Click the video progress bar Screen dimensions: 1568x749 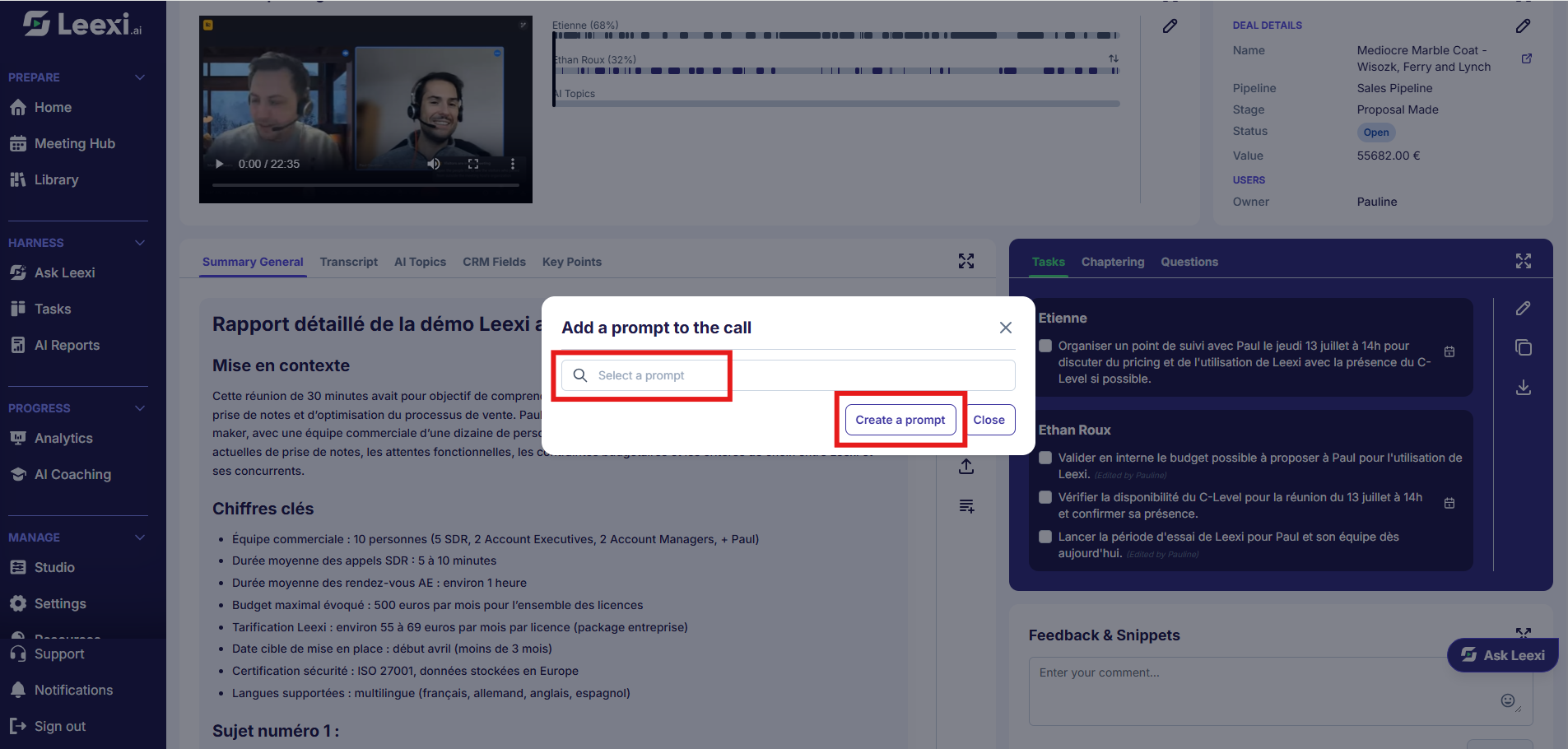click(x=365, y=186)
